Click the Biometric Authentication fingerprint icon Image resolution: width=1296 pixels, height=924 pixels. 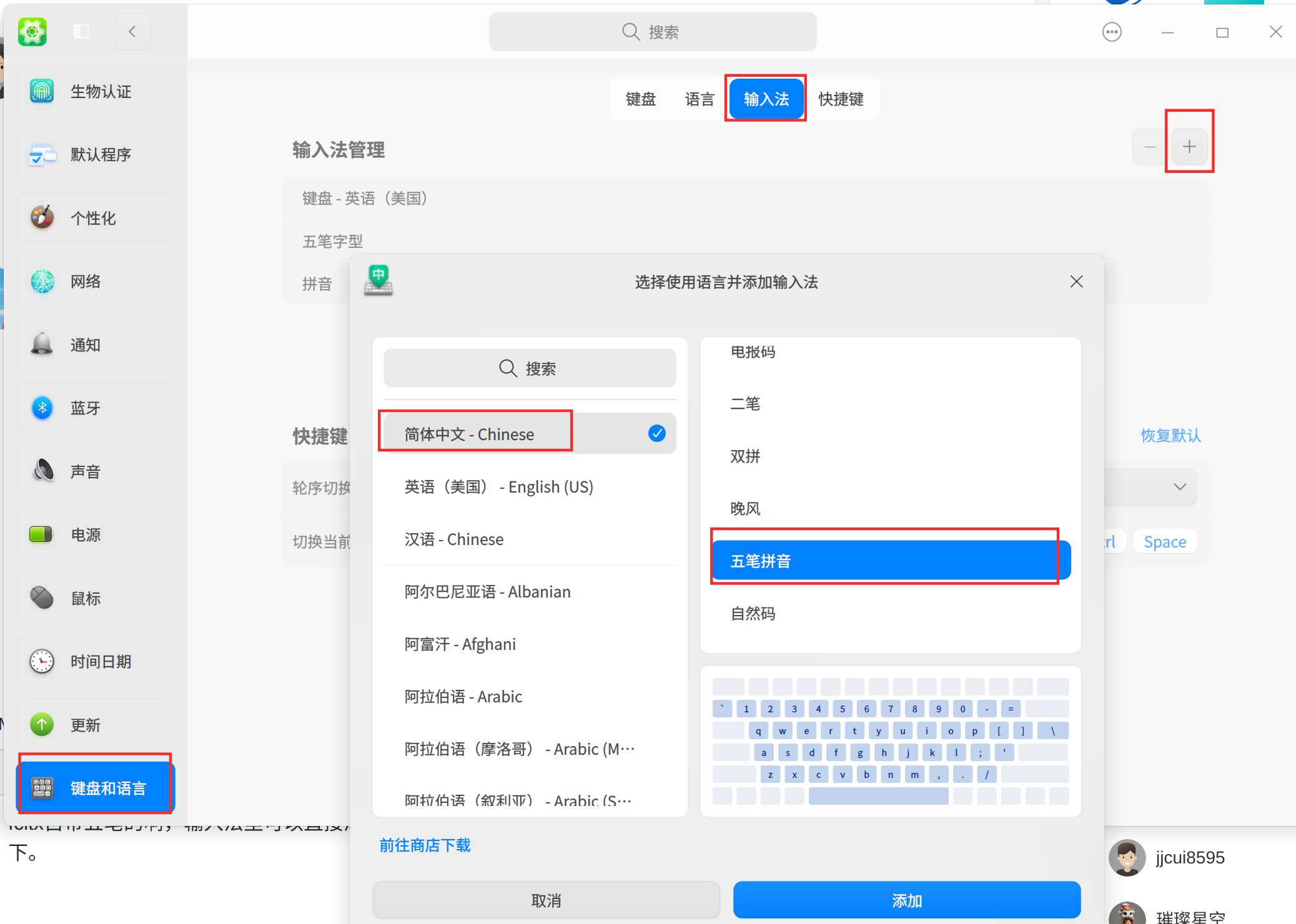tap(41, 91)
